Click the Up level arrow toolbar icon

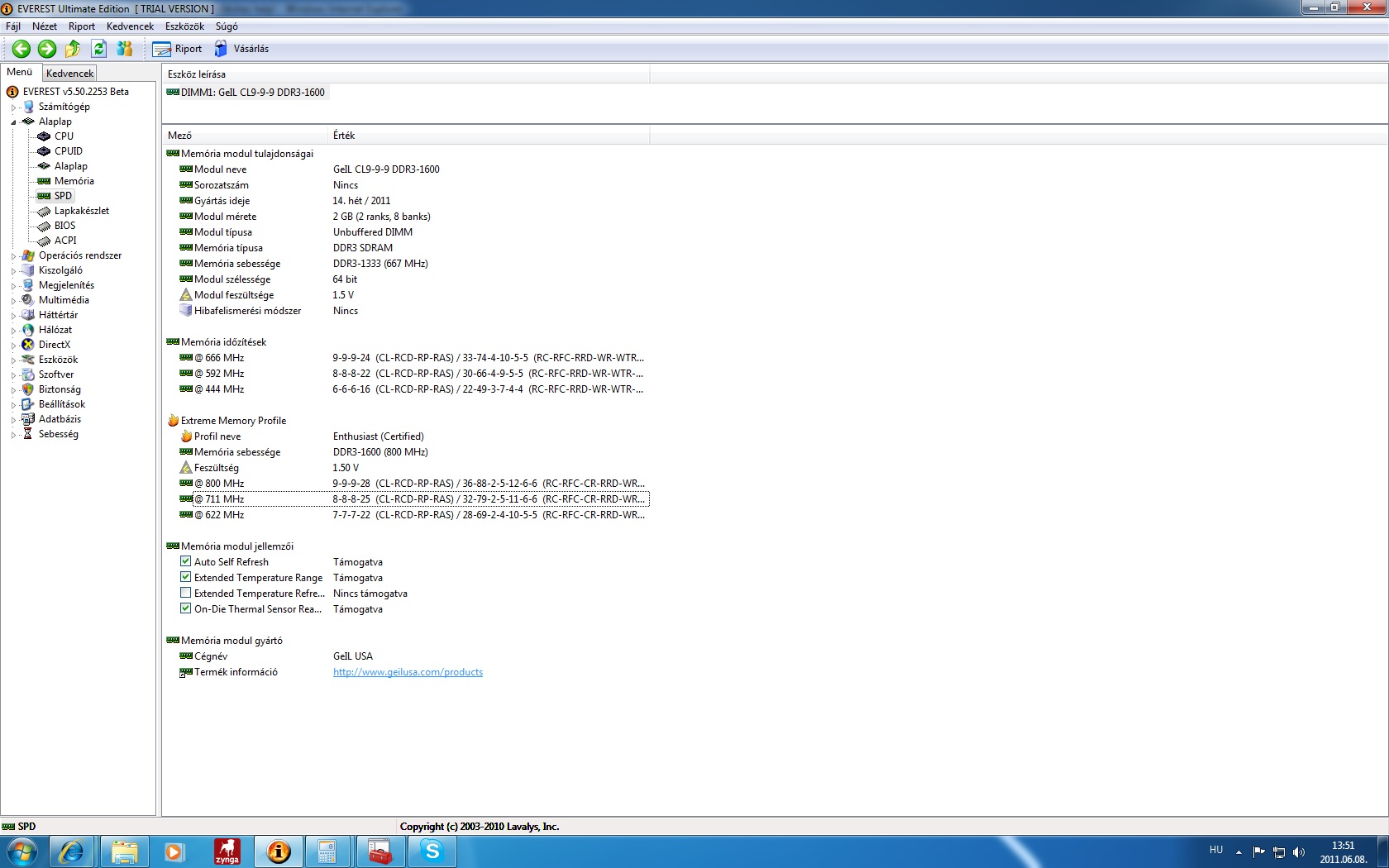[x=73, y=49]
